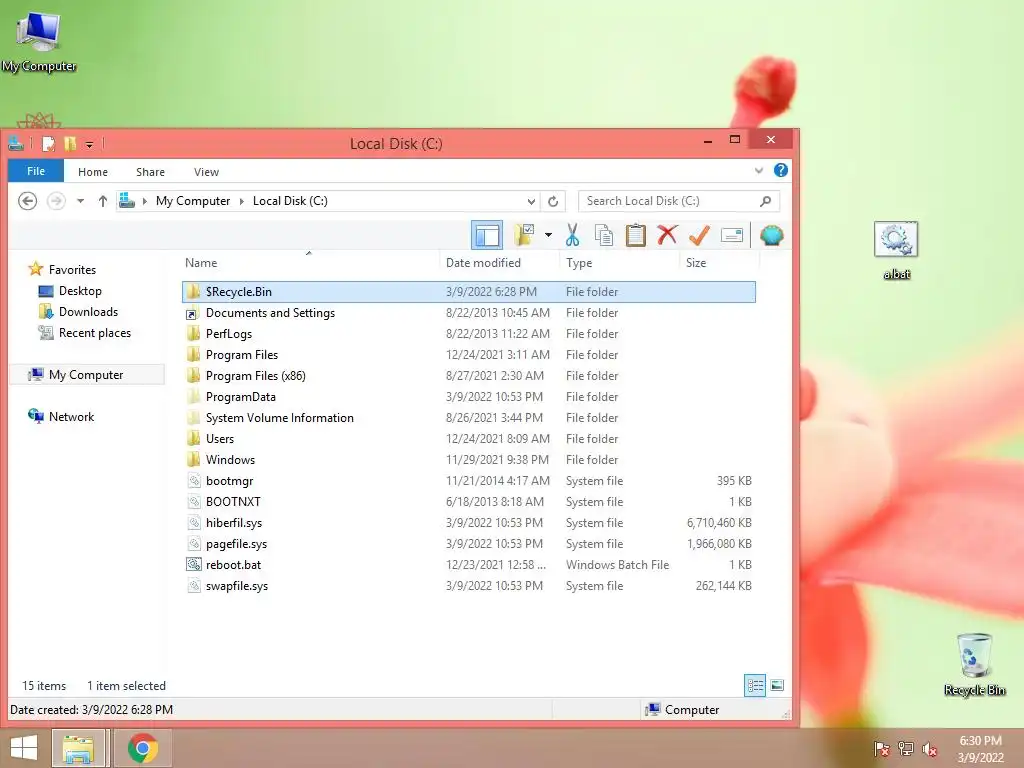Click the Search Local Disk (C:) field
This screenshot has width=1024, height=768.
coord(679,201)
